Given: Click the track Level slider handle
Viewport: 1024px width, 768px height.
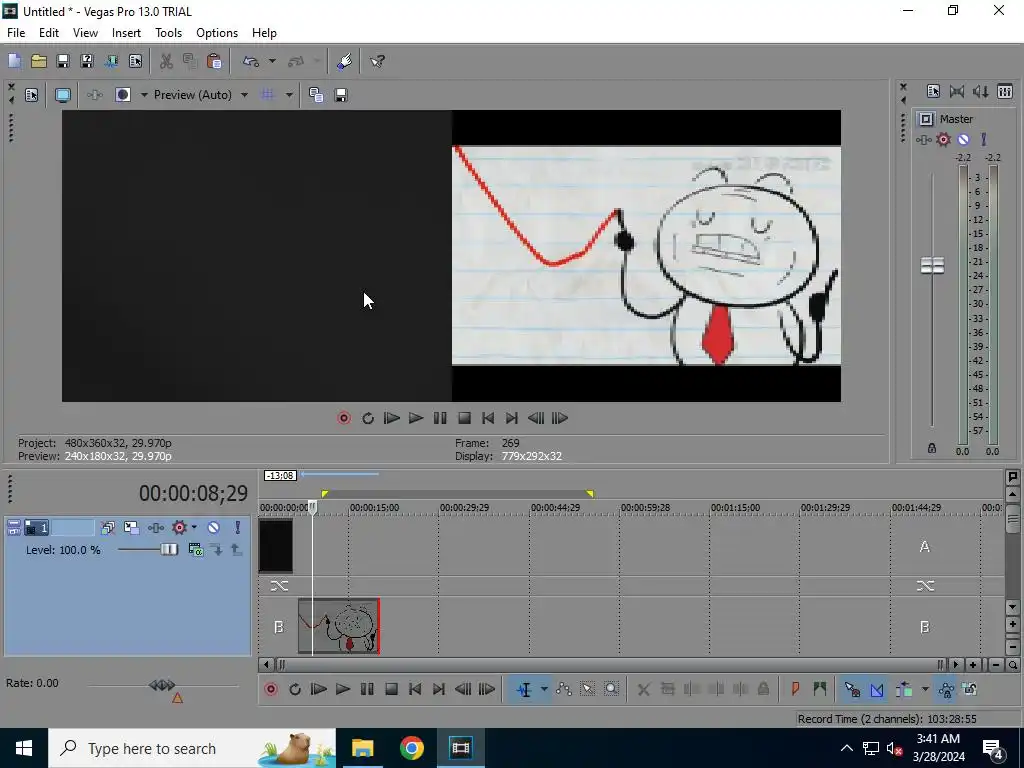Looking at the screenshot, I should [x=169, y=550].
